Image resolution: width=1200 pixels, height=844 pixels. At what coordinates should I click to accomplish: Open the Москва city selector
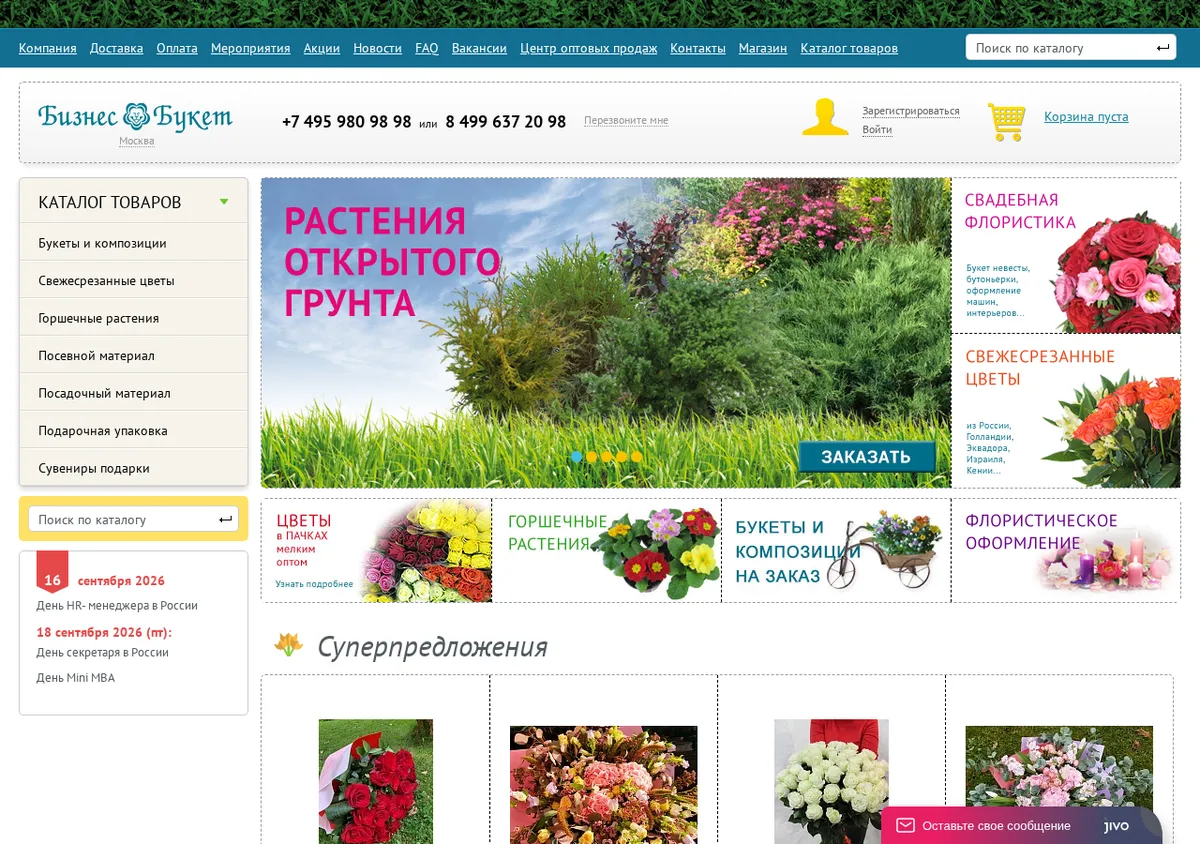[x=137, y=141]
